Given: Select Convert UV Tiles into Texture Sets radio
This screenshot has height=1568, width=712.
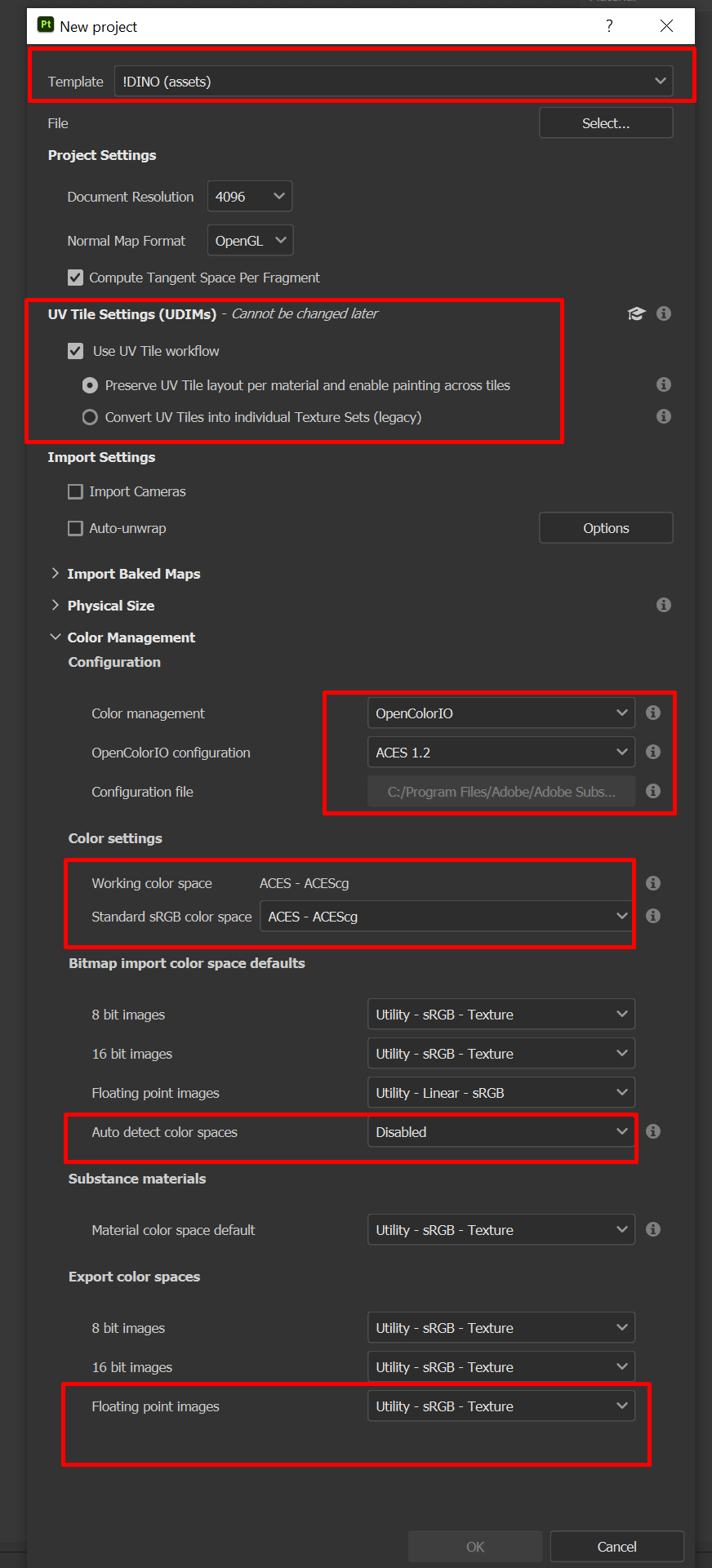Looking at the screenshot, I should [x=90, y=417].
